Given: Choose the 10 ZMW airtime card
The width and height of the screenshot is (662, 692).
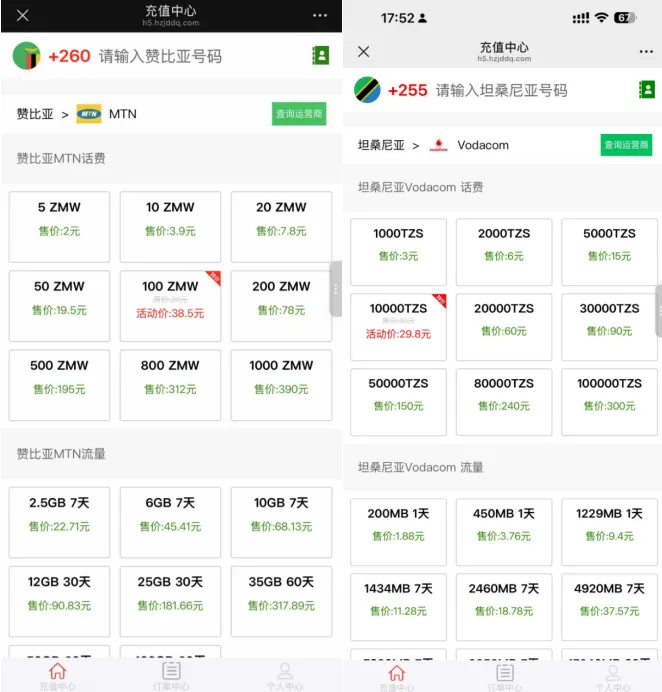Looking at the screenshot, I should coord(170,227).
